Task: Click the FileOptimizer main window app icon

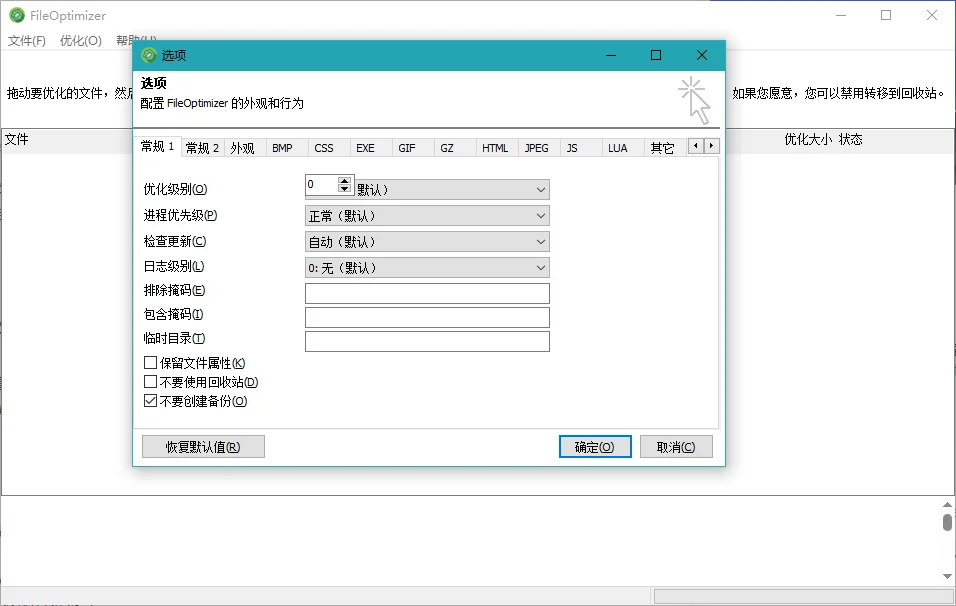Action: point(17,15)
